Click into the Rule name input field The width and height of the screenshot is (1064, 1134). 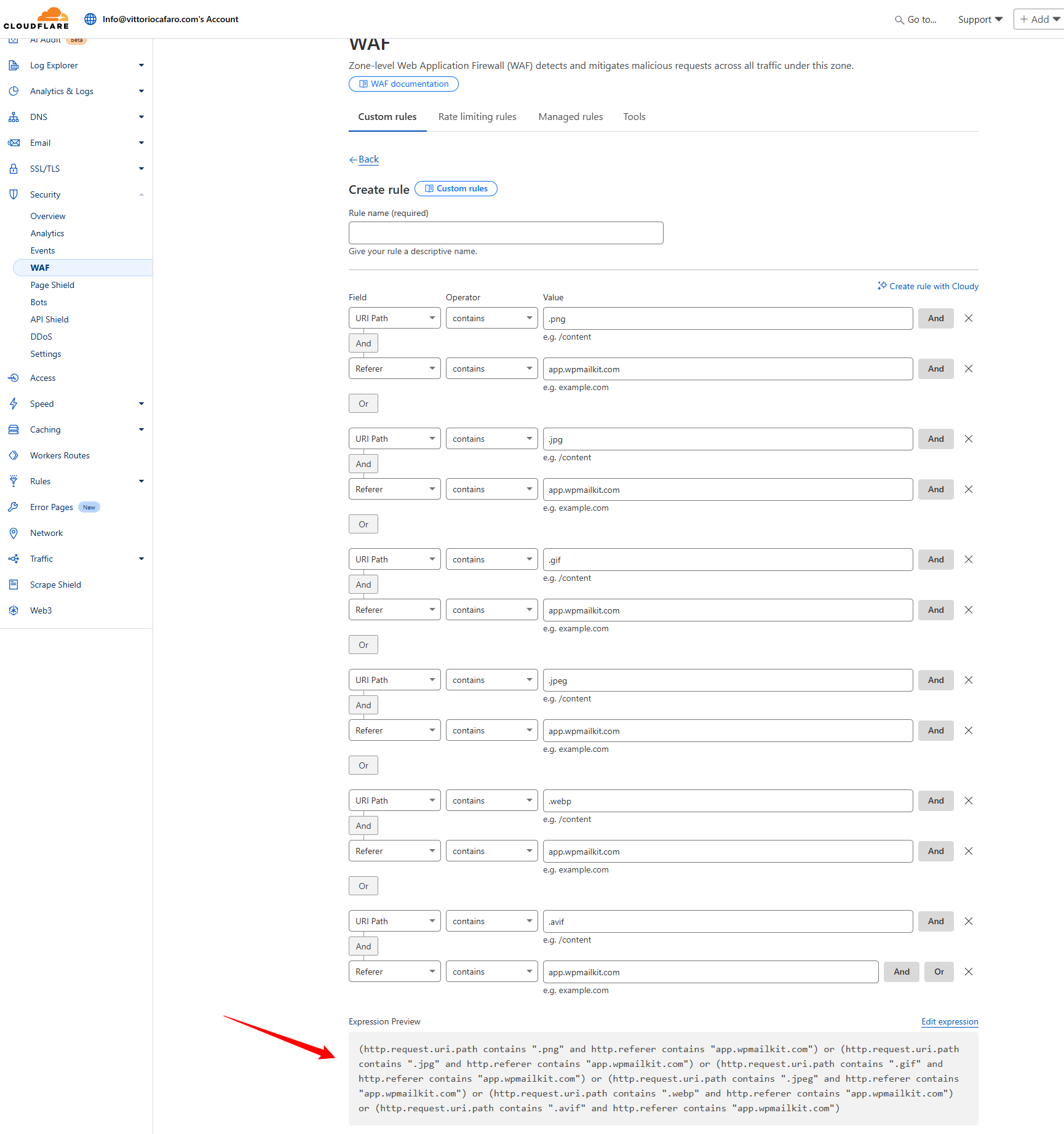pos(506,233)
